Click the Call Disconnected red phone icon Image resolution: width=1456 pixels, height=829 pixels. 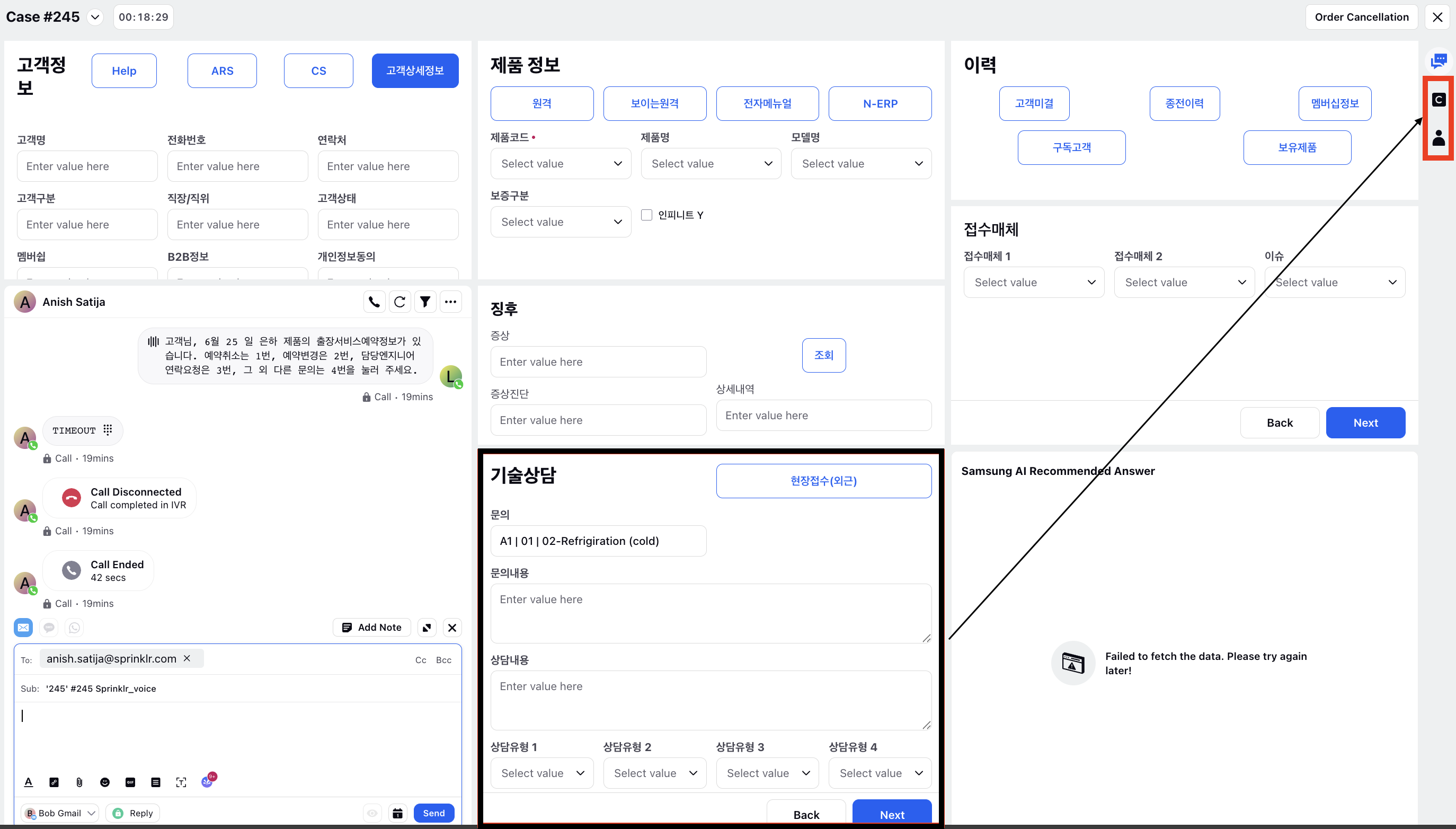71,498
